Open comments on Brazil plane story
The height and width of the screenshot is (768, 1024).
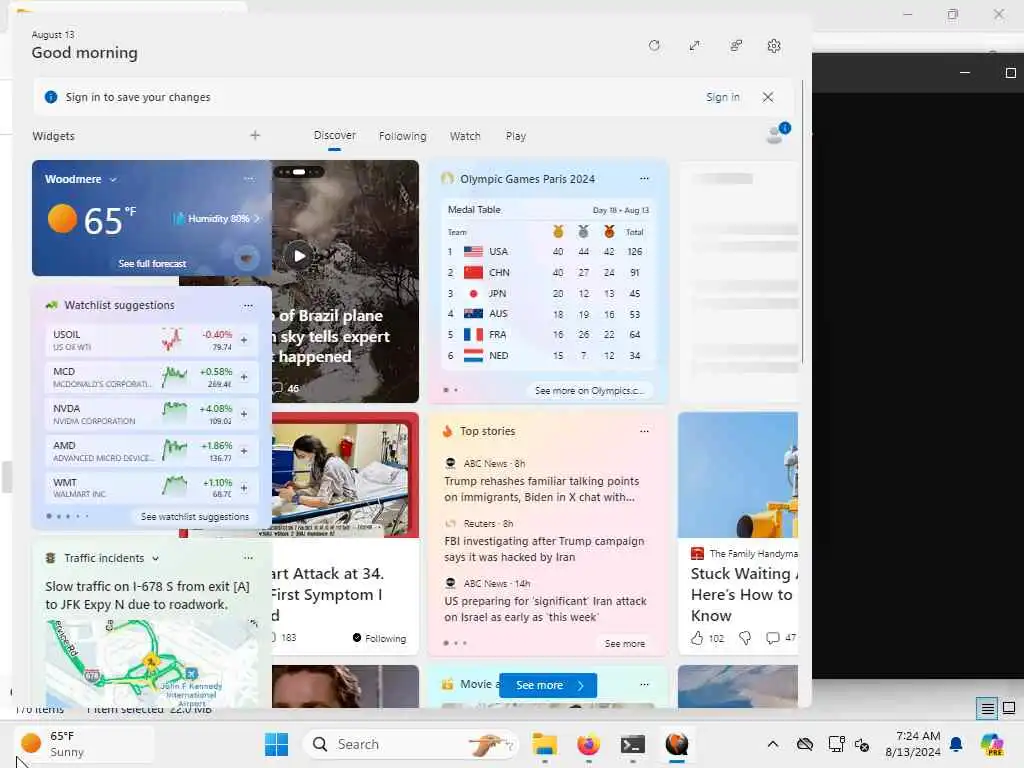(x=285, y=388)
